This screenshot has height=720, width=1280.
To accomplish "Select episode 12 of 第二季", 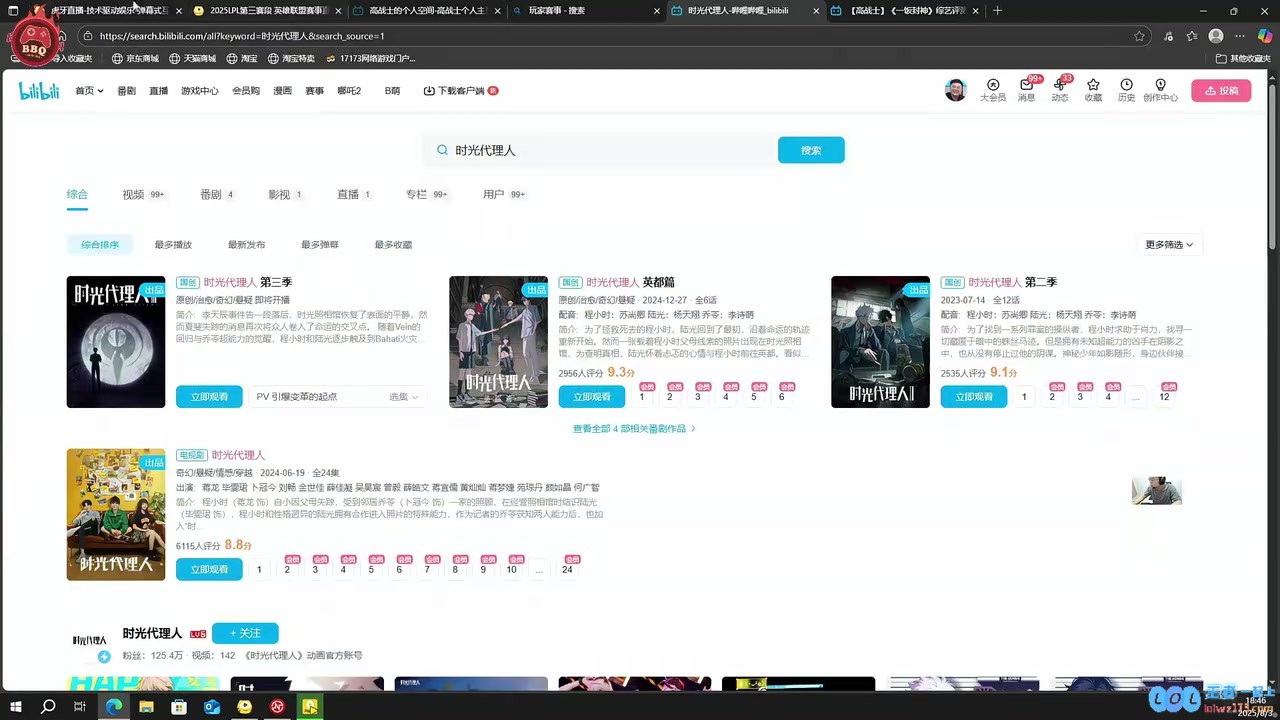I will click(1164, 397).
